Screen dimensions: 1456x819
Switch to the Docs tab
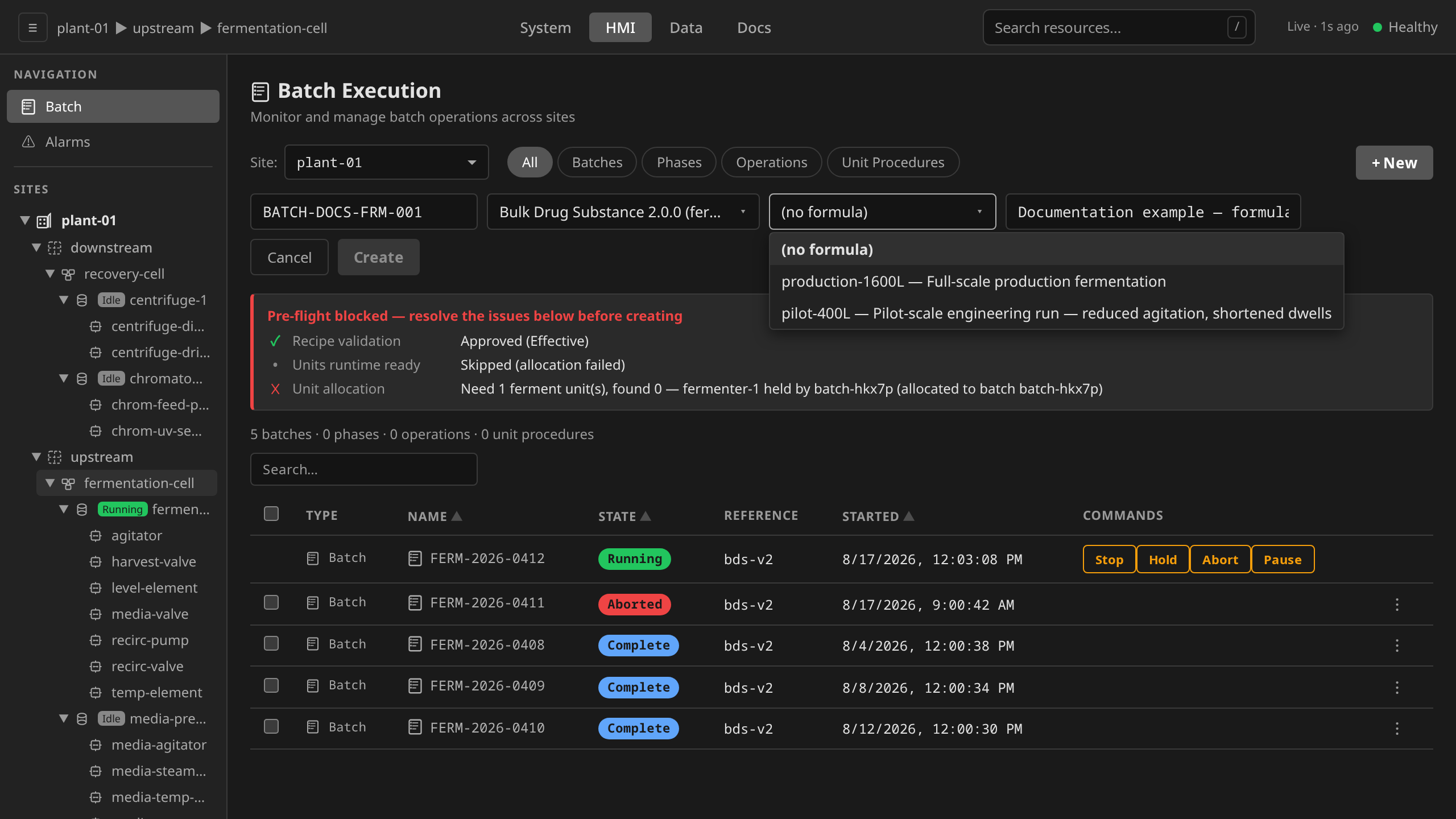point(754,27)
